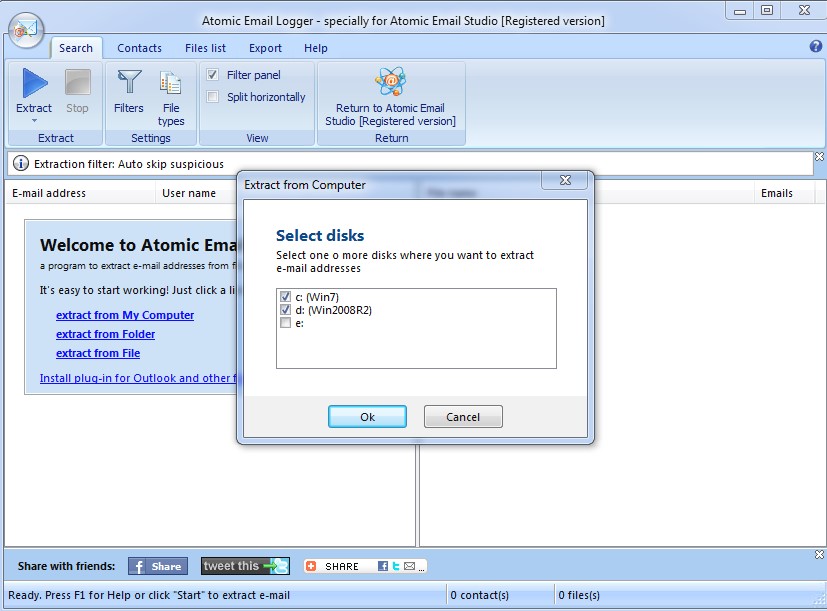Click the orange SHARE plus button

tap(311, 566)
